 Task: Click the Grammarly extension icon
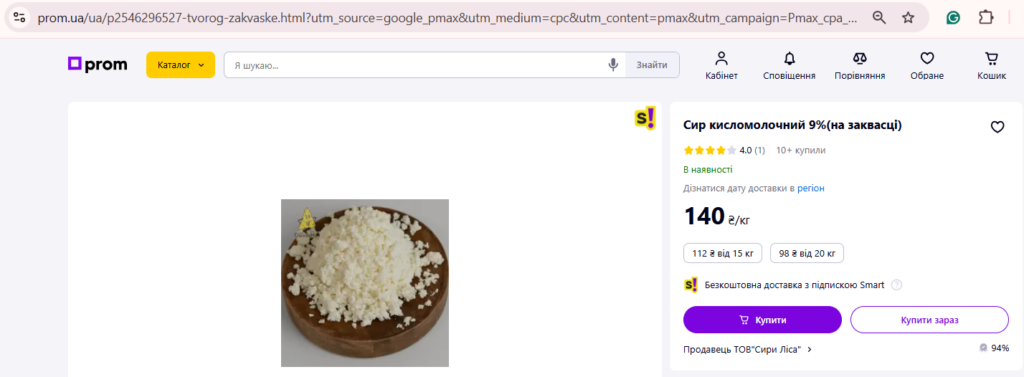(x=953, y=18)
